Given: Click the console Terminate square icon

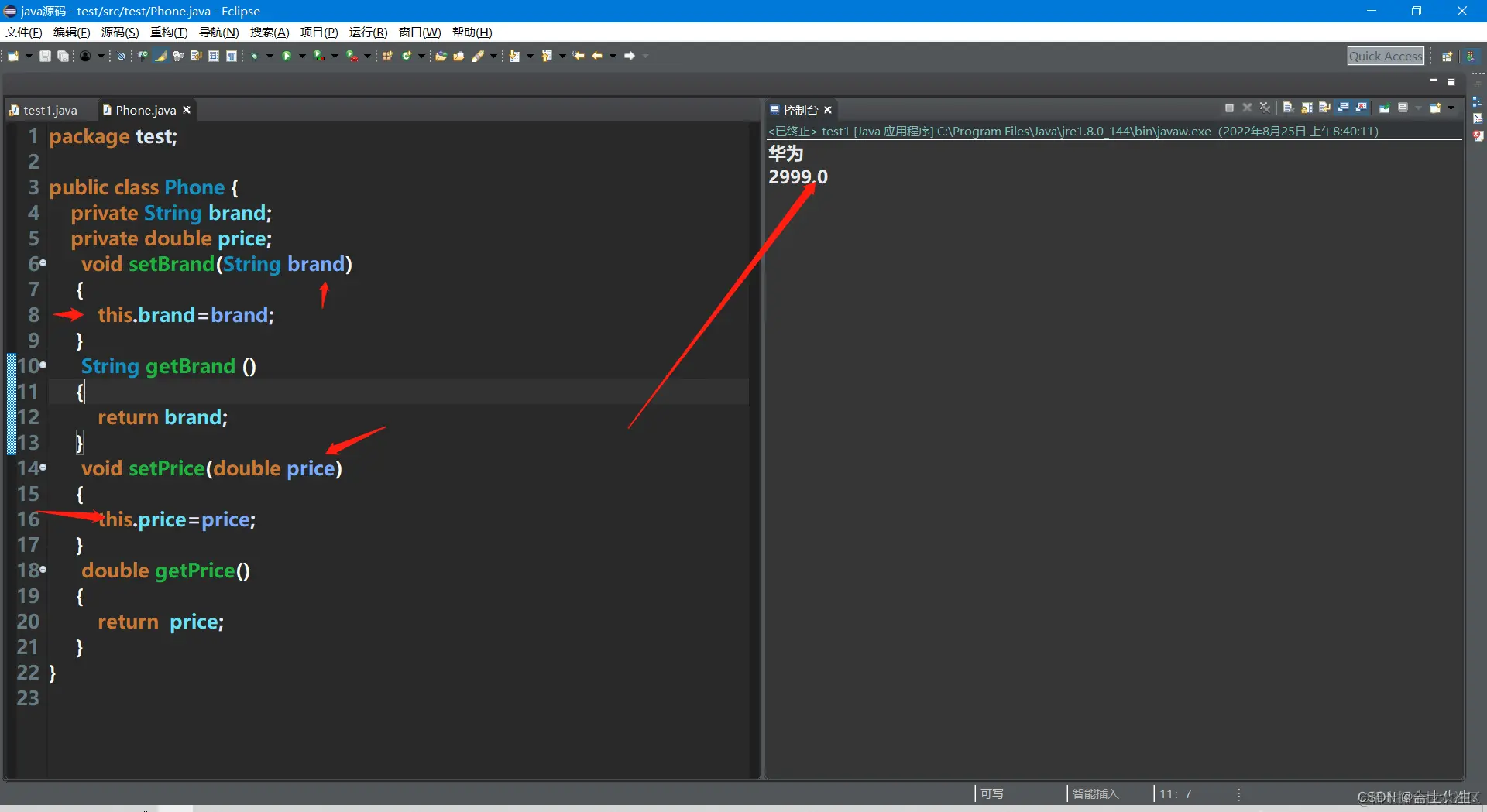Looking at the screenshot, I should (x=1230, y=108).
